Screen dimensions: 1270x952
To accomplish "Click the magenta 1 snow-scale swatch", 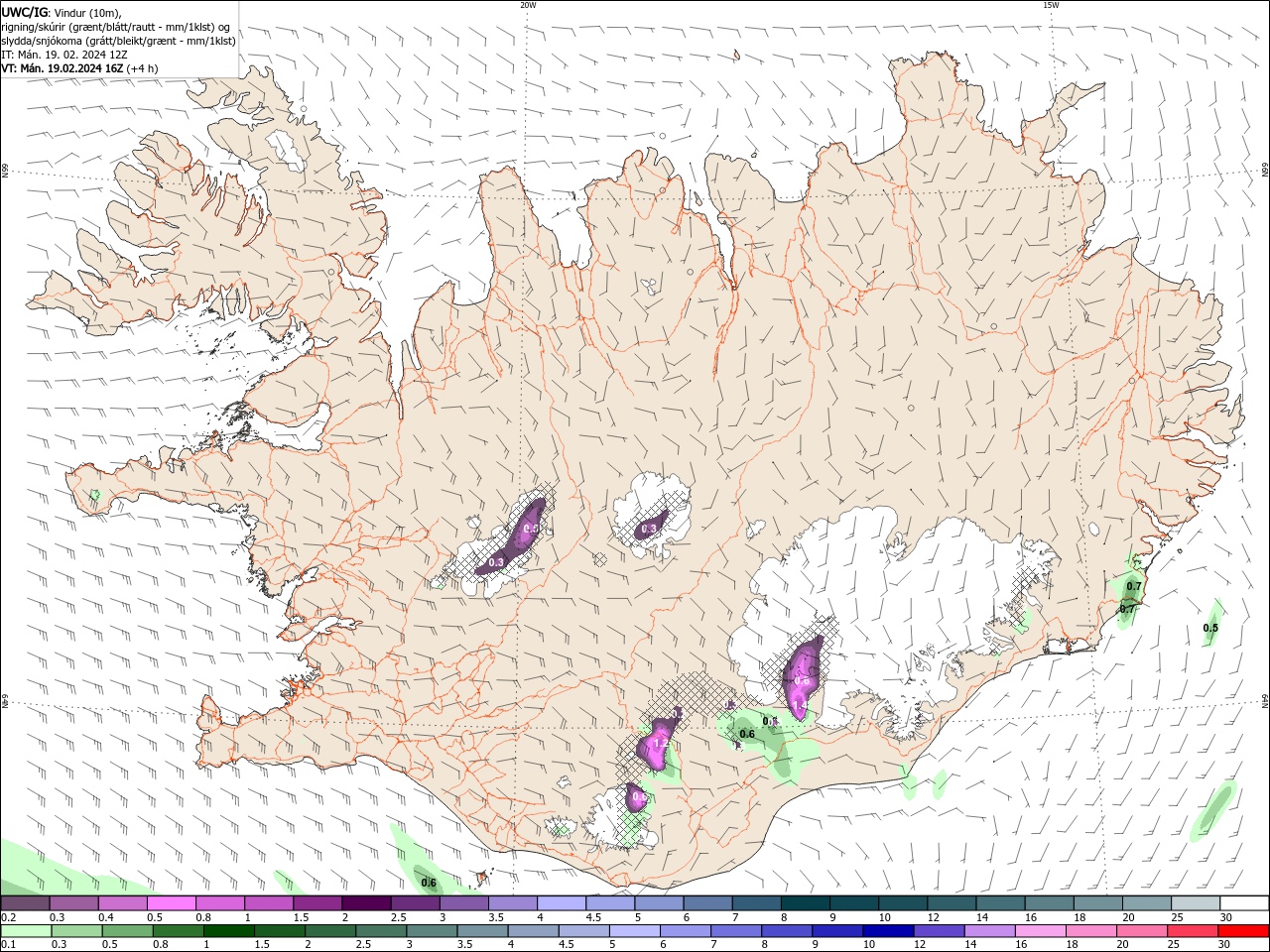I will [269, 903].
